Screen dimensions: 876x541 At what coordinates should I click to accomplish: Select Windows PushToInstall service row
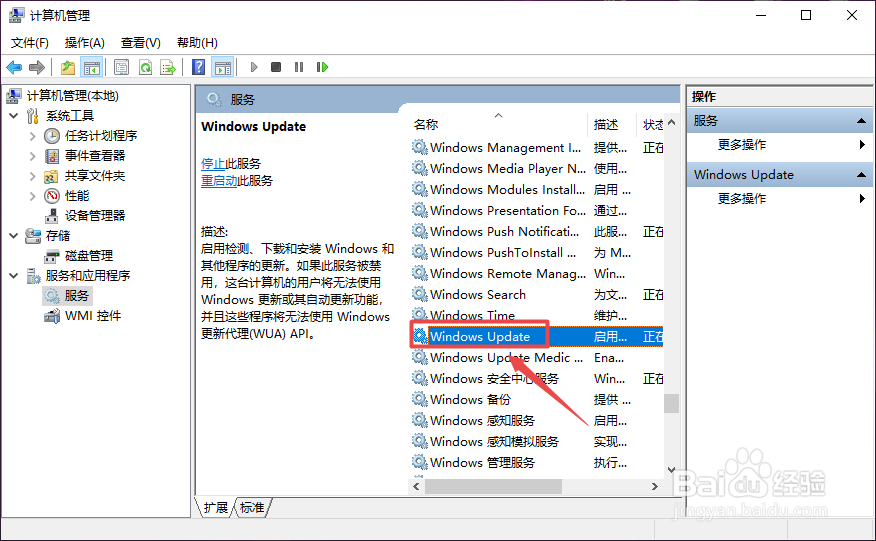point(537,253)
